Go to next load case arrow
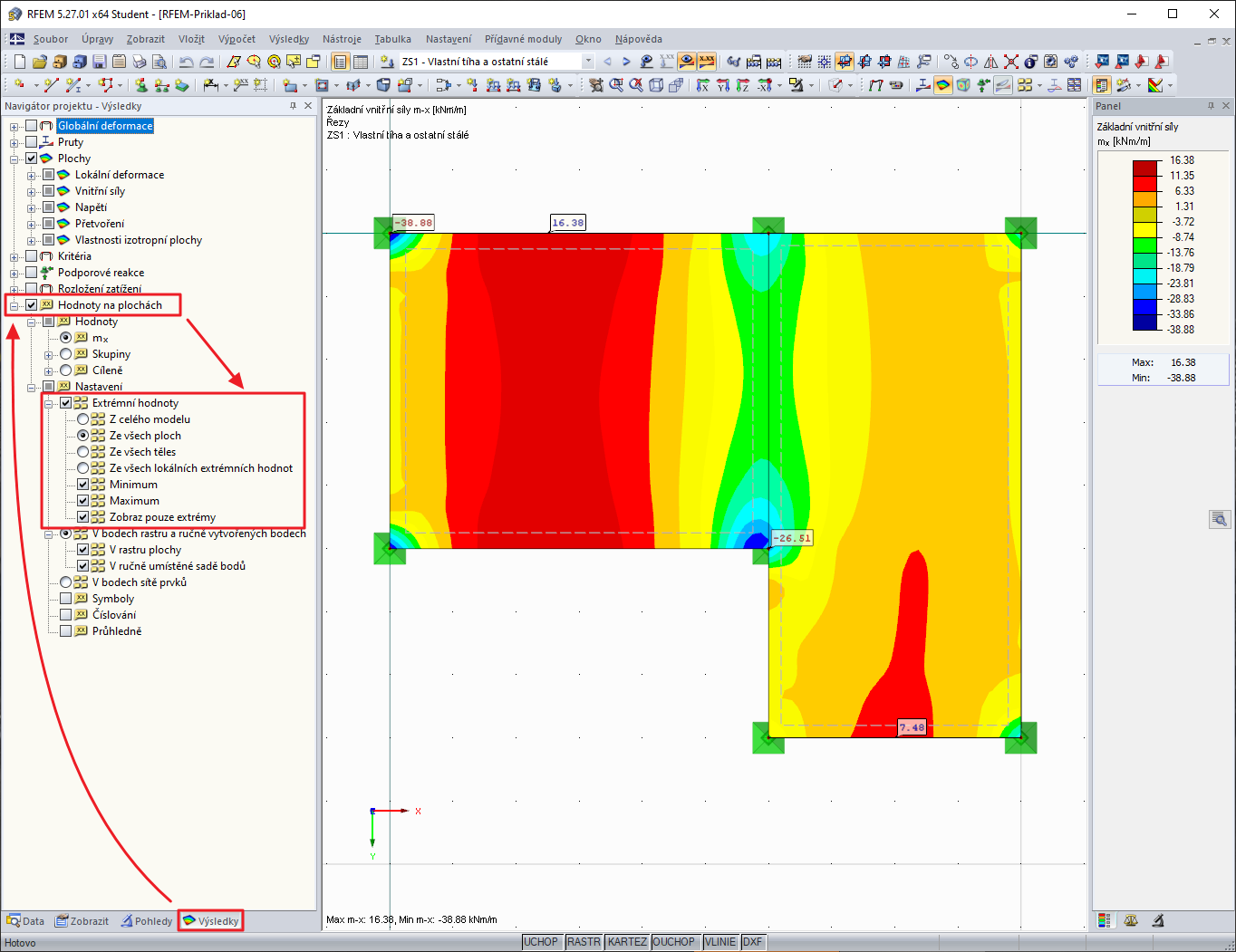Screen dimensions: 1236x952 pos(626,62)
